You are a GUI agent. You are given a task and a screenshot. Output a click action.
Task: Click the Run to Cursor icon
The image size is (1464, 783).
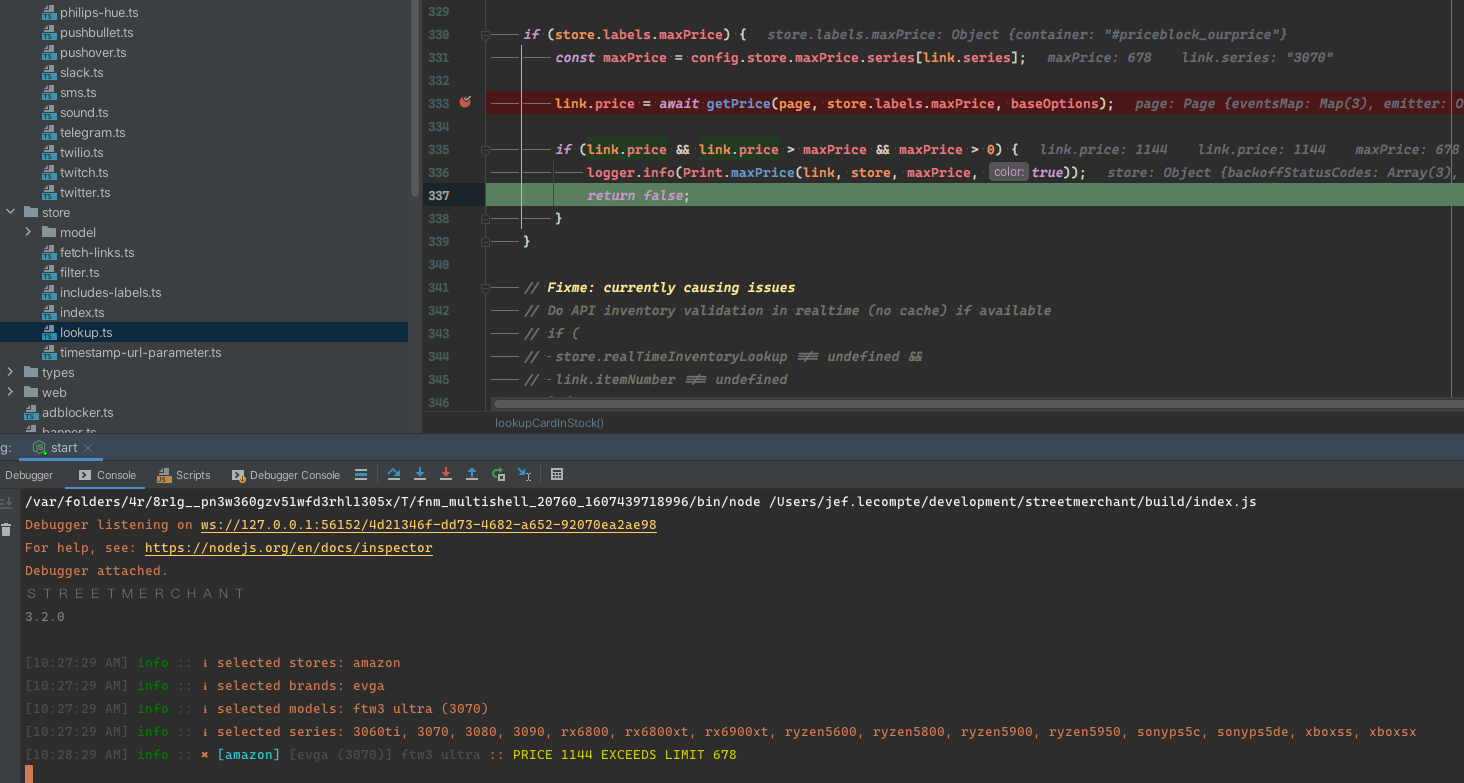pyautogui.click(x=524, y=475)
